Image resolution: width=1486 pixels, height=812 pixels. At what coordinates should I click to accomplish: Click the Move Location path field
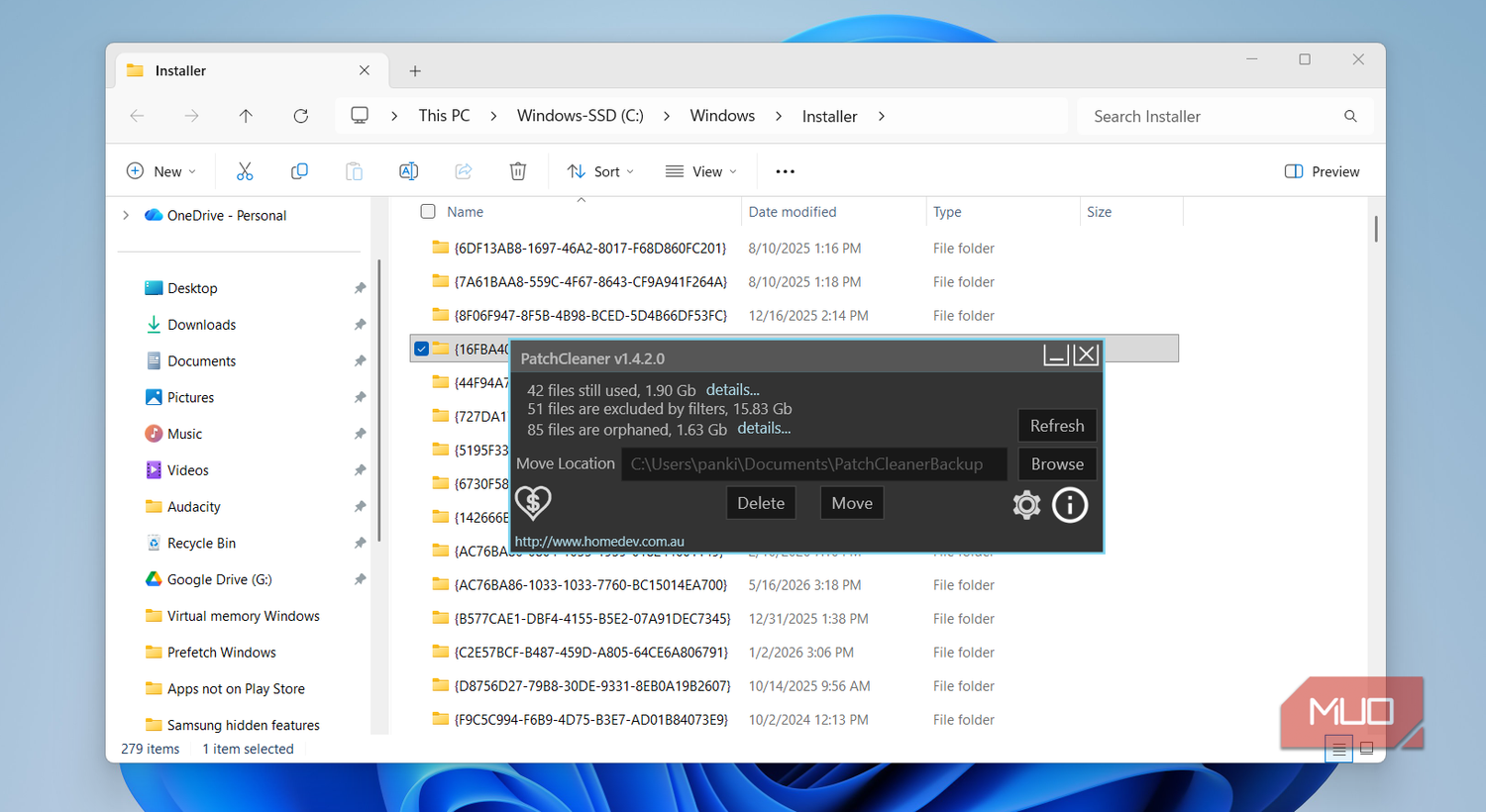point(814,464)
